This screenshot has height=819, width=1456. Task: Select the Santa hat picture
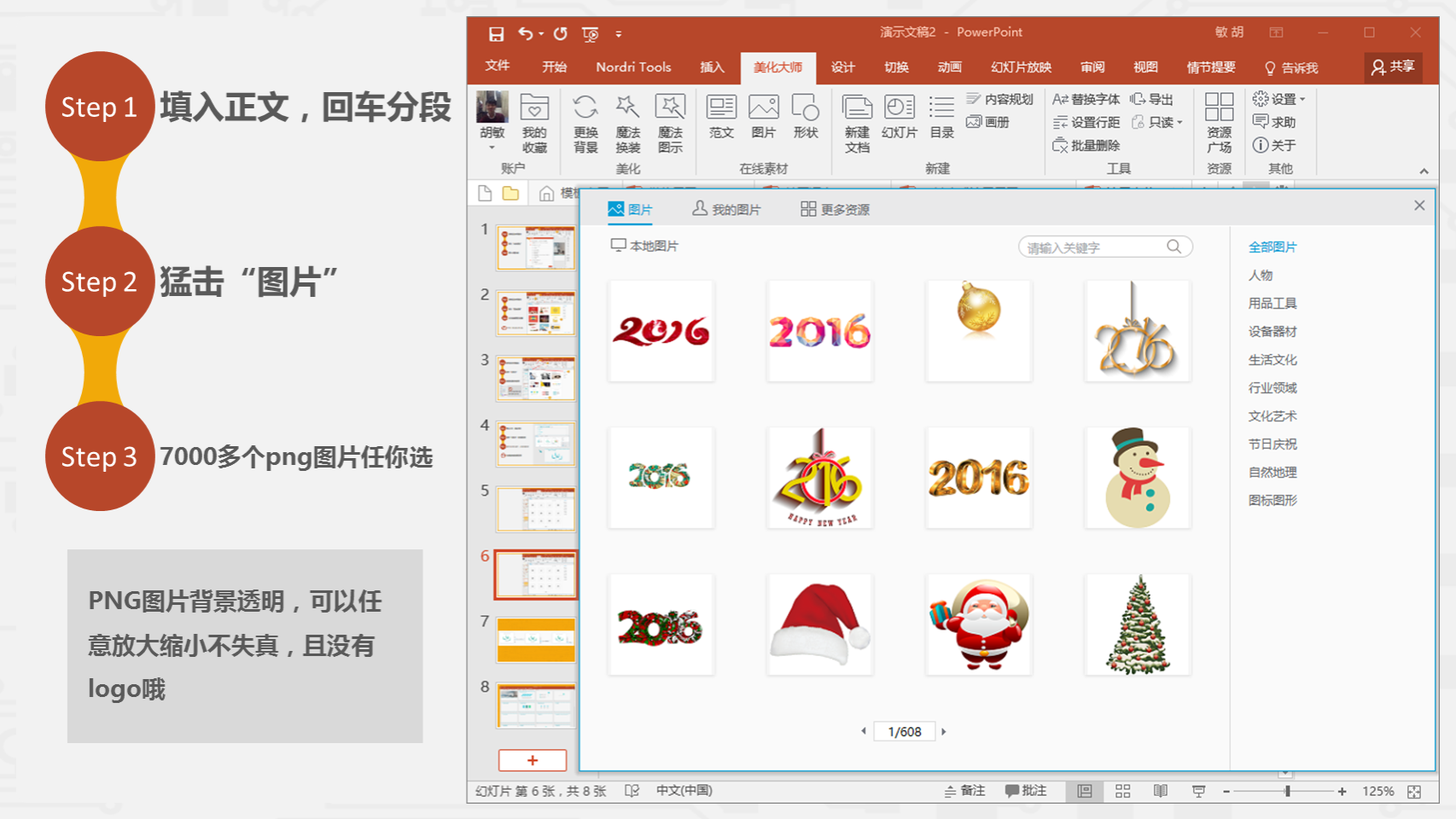819,624
